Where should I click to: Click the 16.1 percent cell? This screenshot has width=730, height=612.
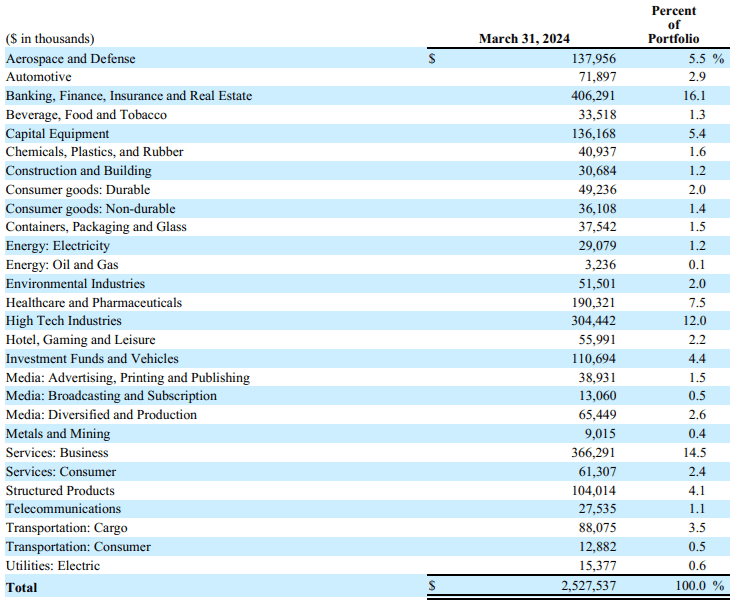pos(695,96)
